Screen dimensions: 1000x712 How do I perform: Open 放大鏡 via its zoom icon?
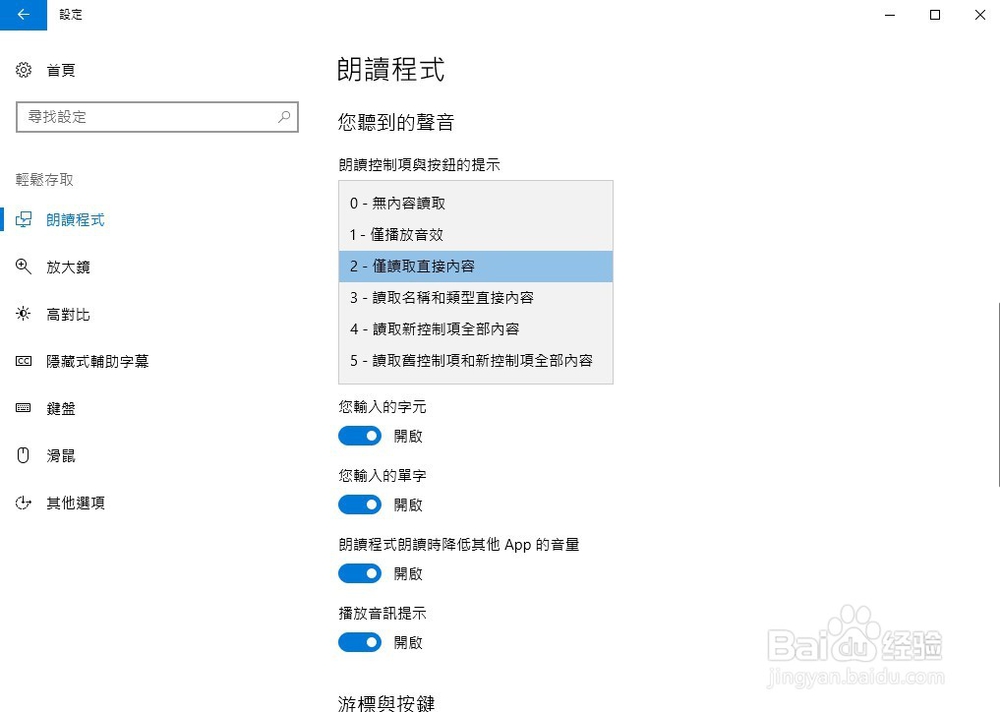pos(24,267)
